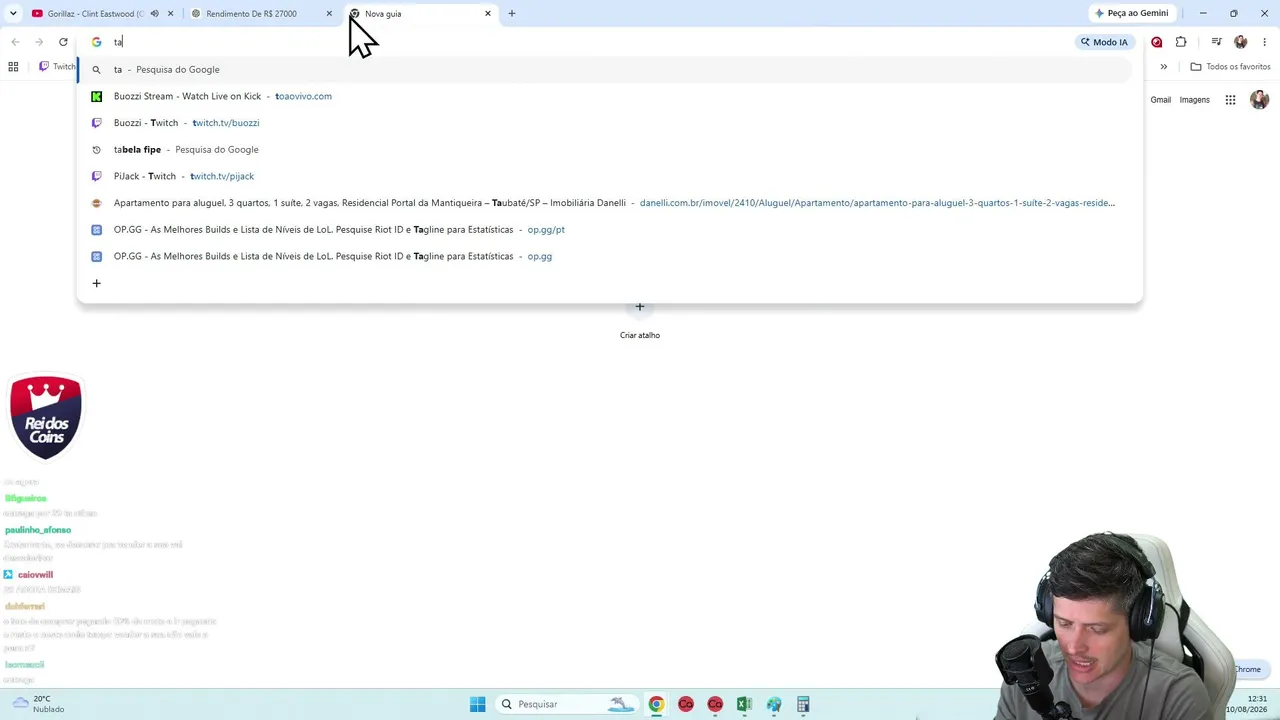The image size is (1280, 720).
Task: Open the media controls icon
Action: coord(1216,42)
